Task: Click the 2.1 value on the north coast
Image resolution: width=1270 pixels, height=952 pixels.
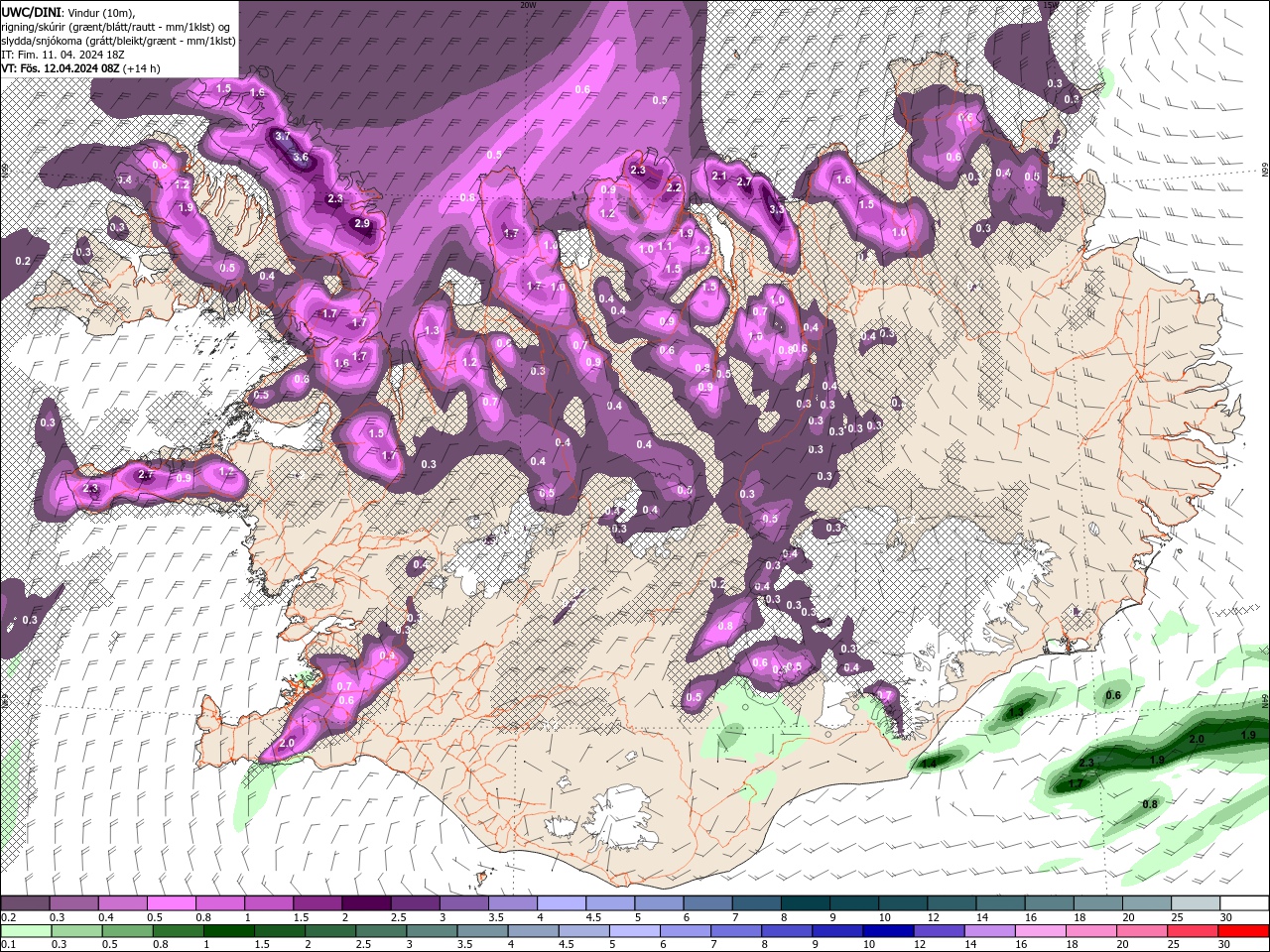Action: click(x=720, y=176)
